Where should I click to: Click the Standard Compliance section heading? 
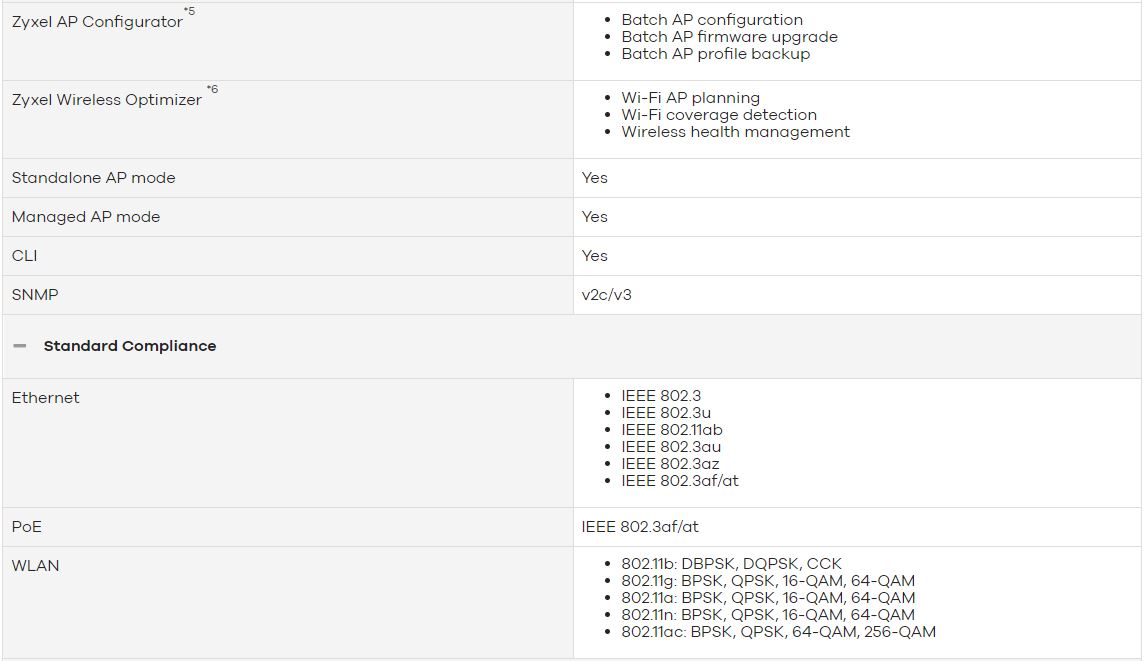130,346
